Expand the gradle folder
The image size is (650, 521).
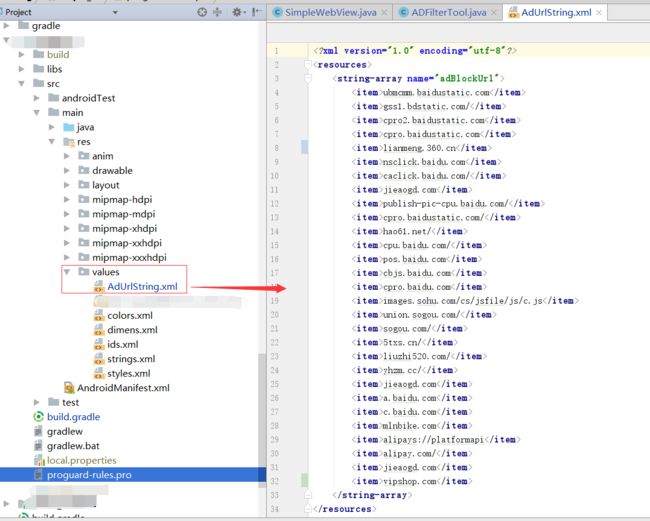point(6,26)
